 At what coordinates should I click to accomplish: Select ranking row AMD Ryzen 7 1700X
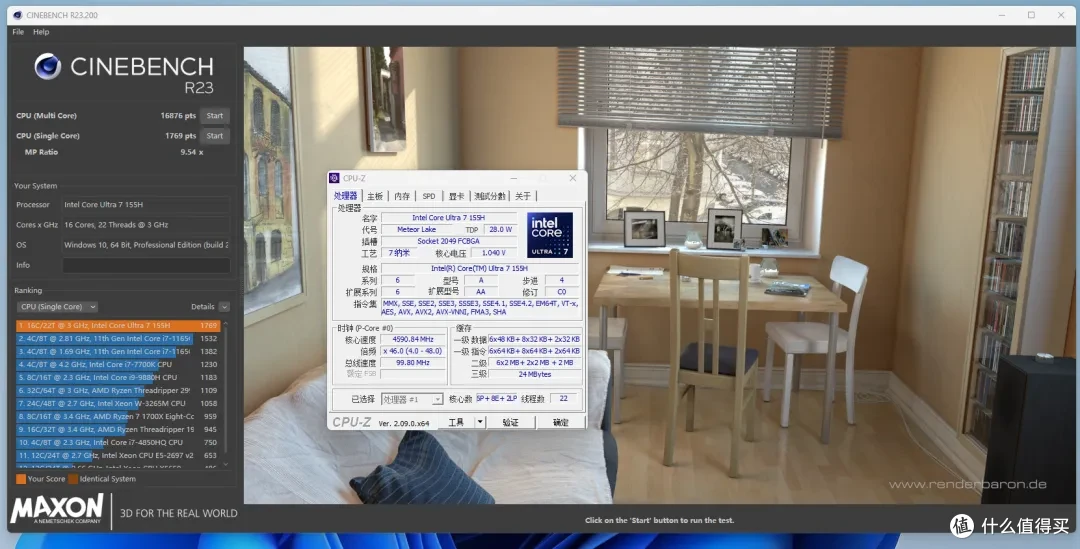click(118, 416)
